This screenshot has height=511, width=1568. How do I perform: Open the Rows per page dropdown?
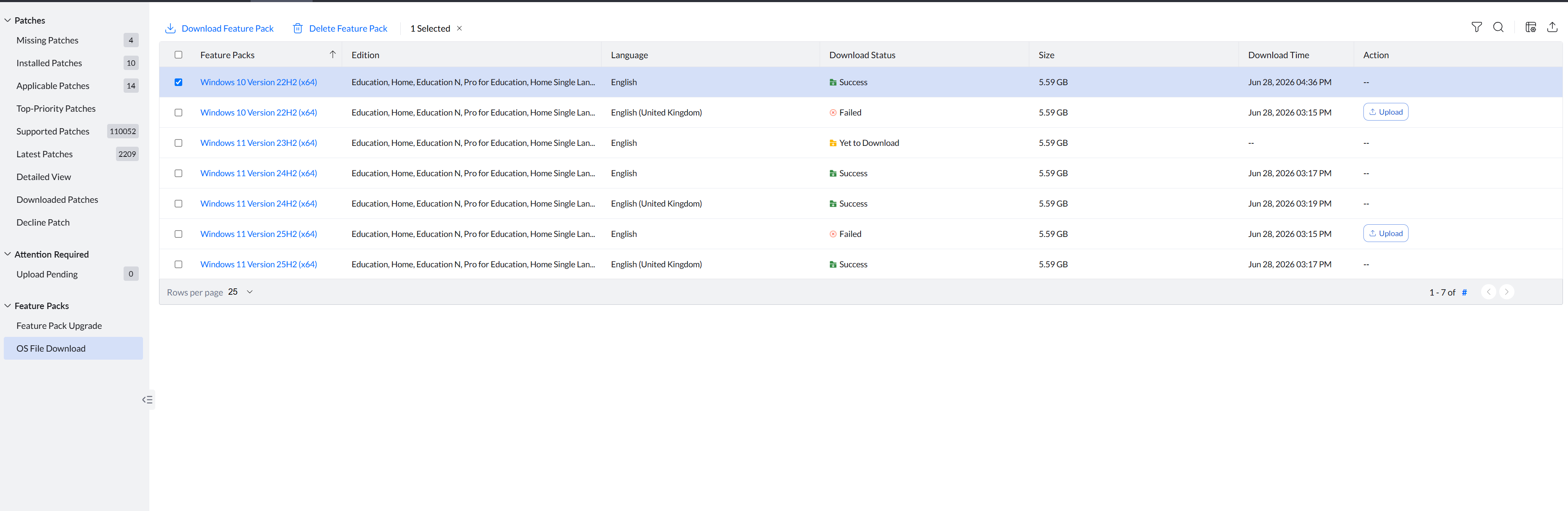(240, 292)
